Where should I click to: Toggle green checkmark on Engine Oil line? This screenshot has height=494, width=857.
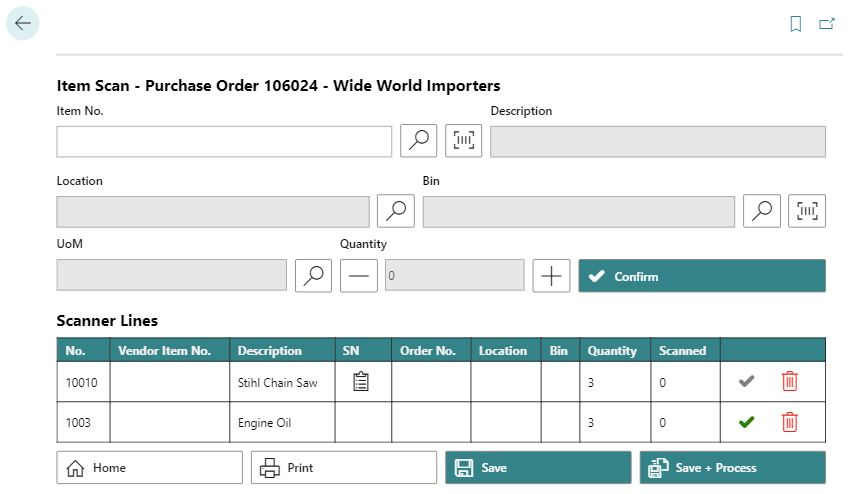tap(746, 422)
